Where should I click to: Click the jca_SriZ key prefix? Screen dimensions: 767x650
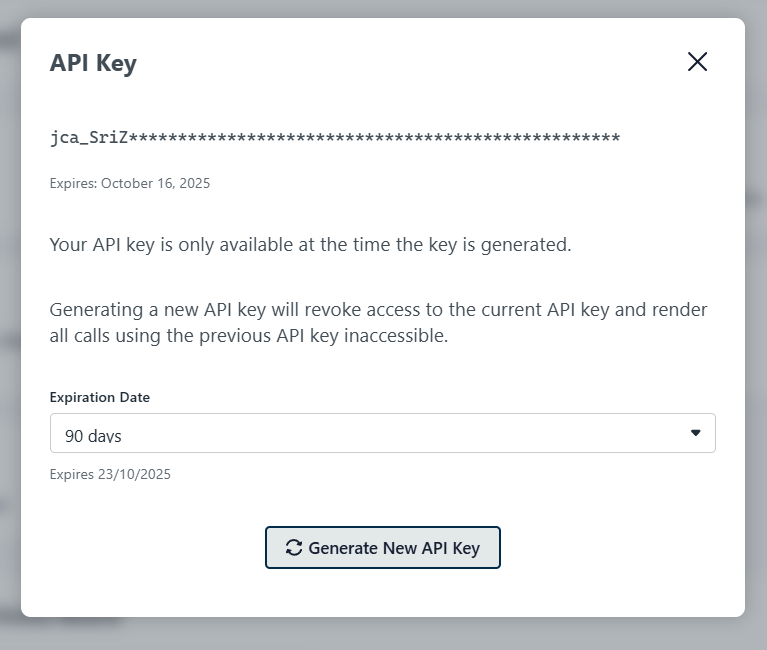click(88, 138)
